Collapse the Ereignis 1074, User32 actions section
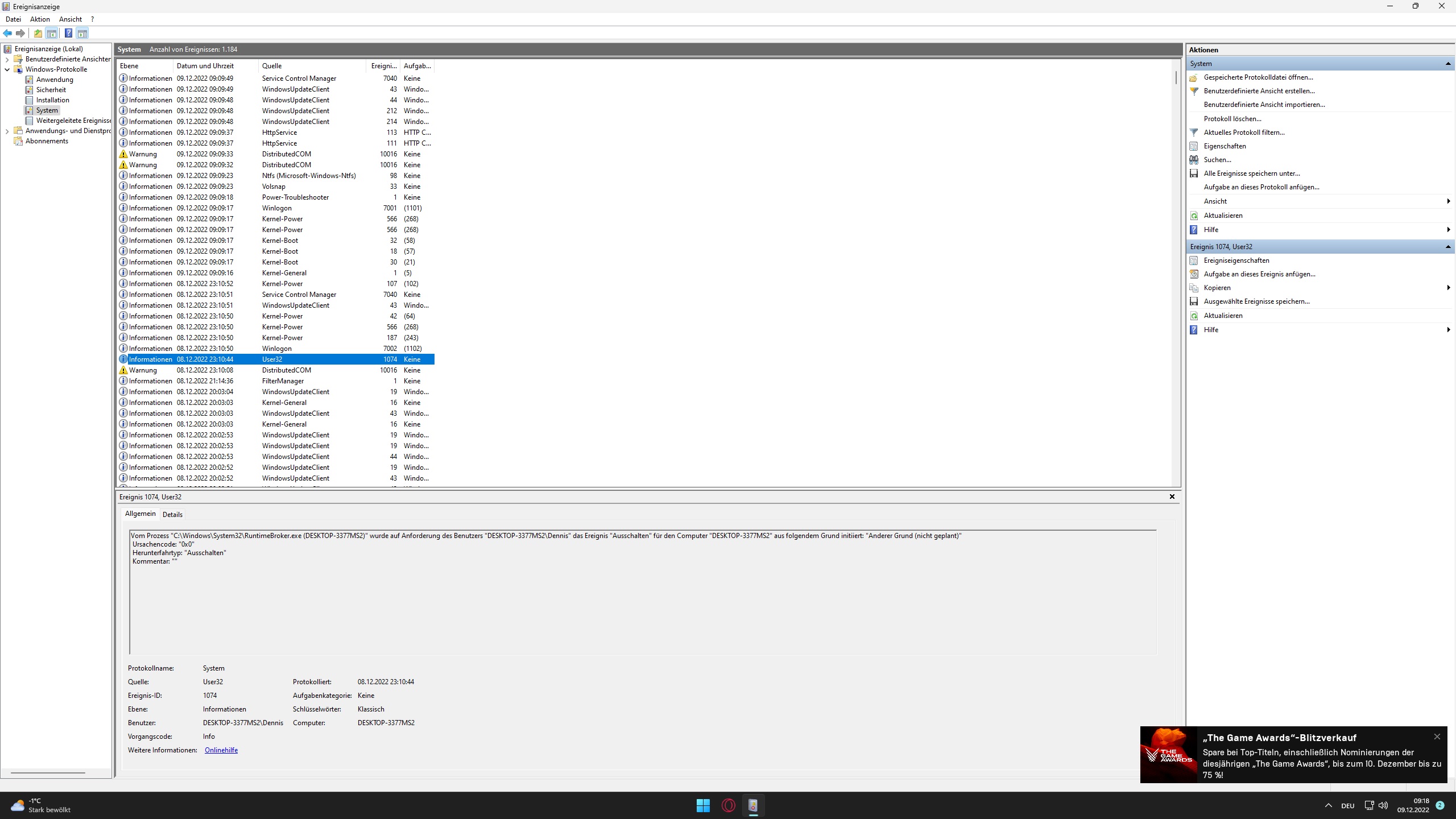 point(1447,247)
